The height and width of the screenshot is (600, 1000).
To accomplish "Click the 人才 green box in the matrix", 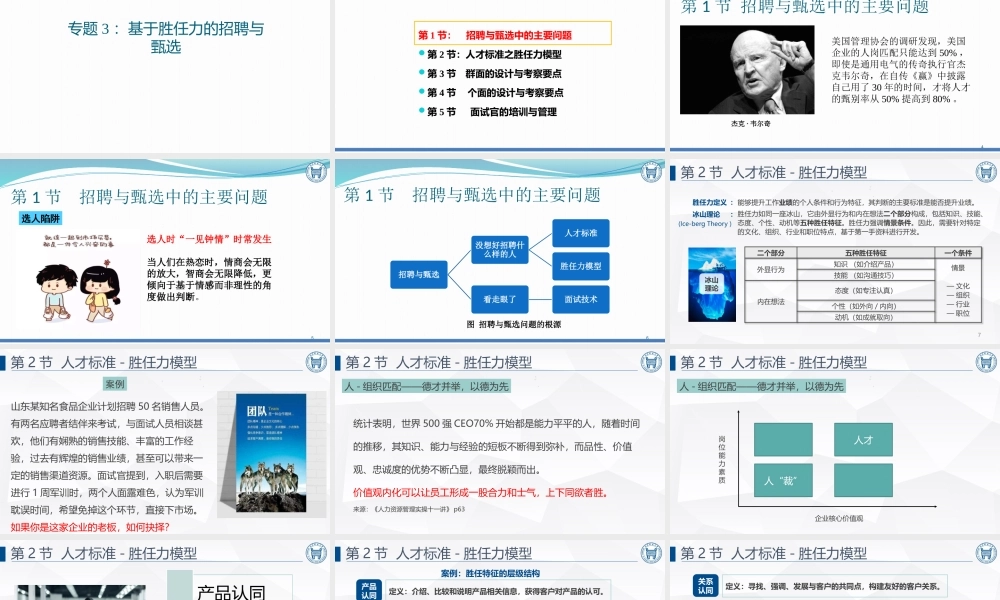I will 862,437.
